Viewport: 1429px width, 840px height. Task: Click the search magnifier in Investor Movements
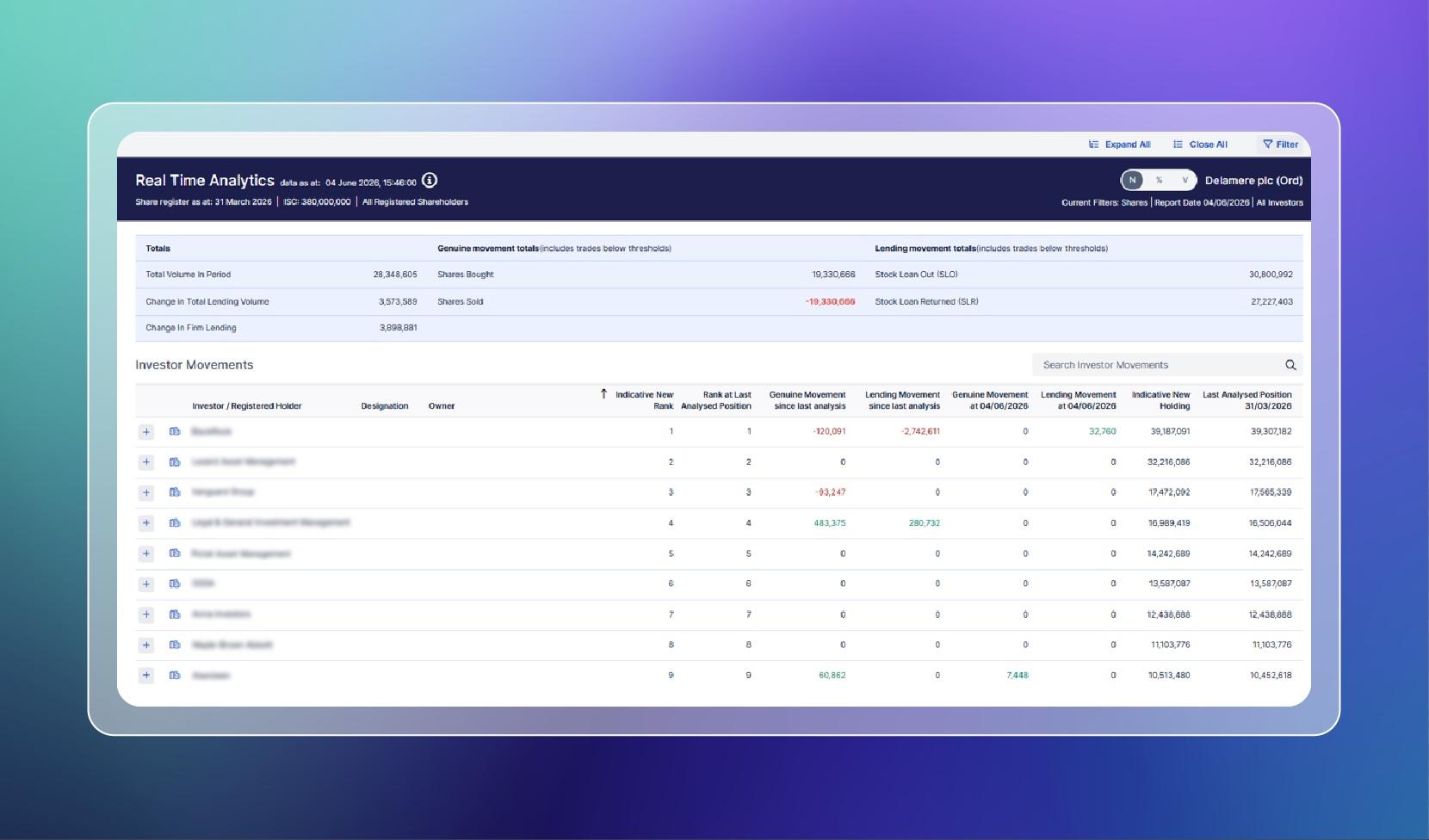coord(1290,365)
